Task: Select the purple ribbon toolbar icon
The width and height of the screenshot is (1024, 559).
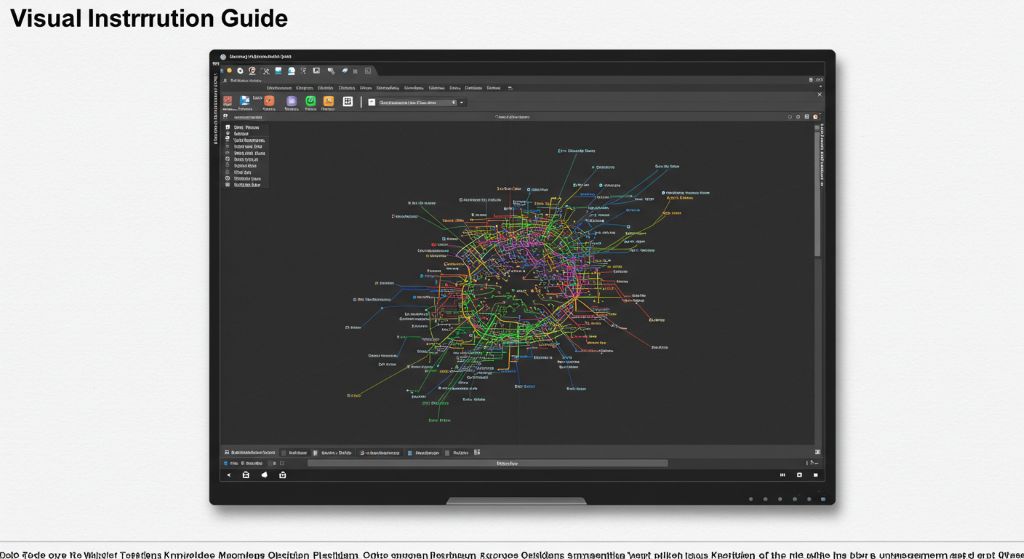Action: (291, 101)
